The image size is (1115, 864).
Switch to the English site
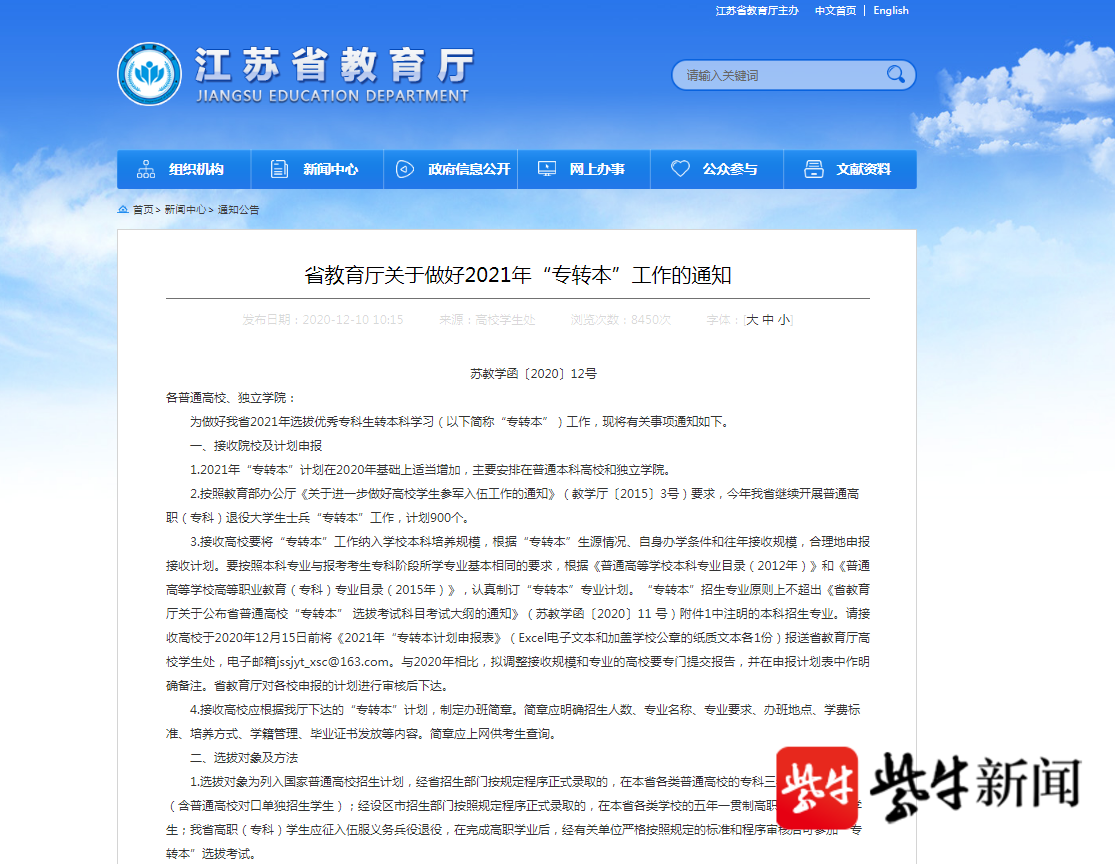tap(890, 11)
